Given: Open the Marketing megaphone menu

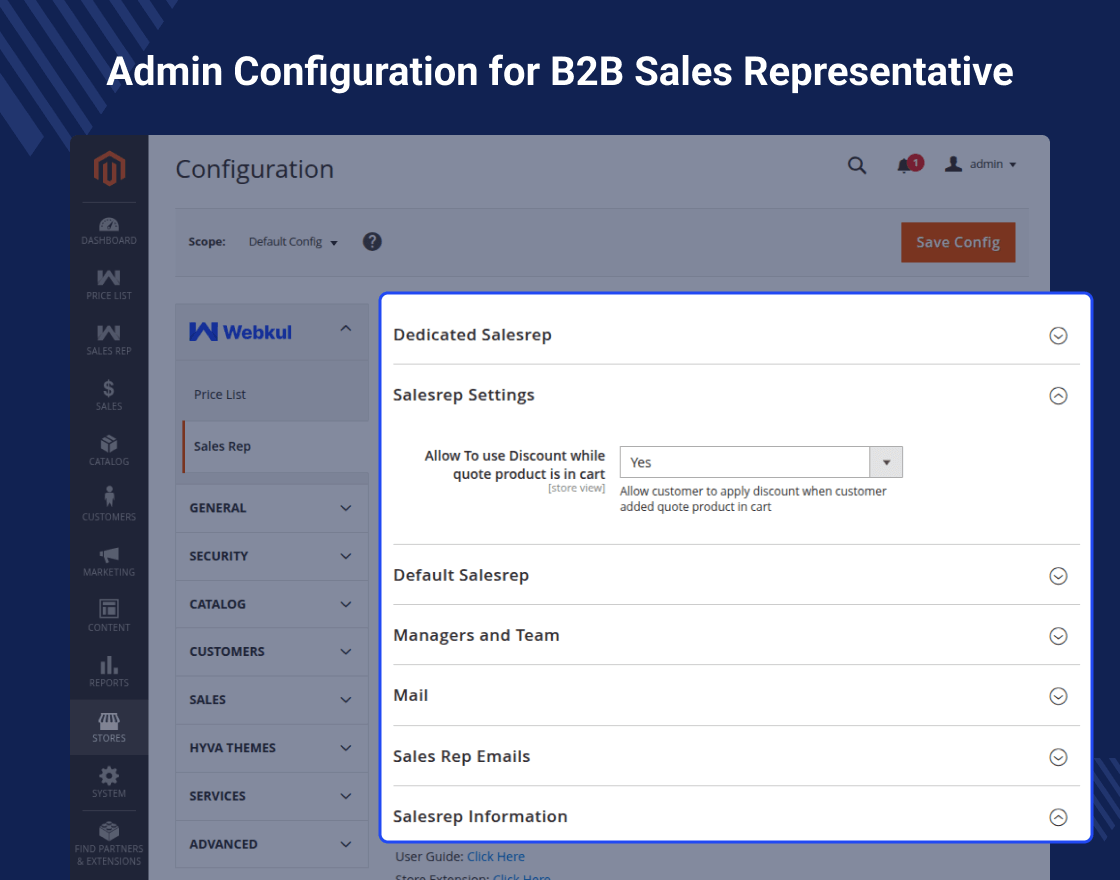Looking at the screenshot, I should click(x=109, y=561).
